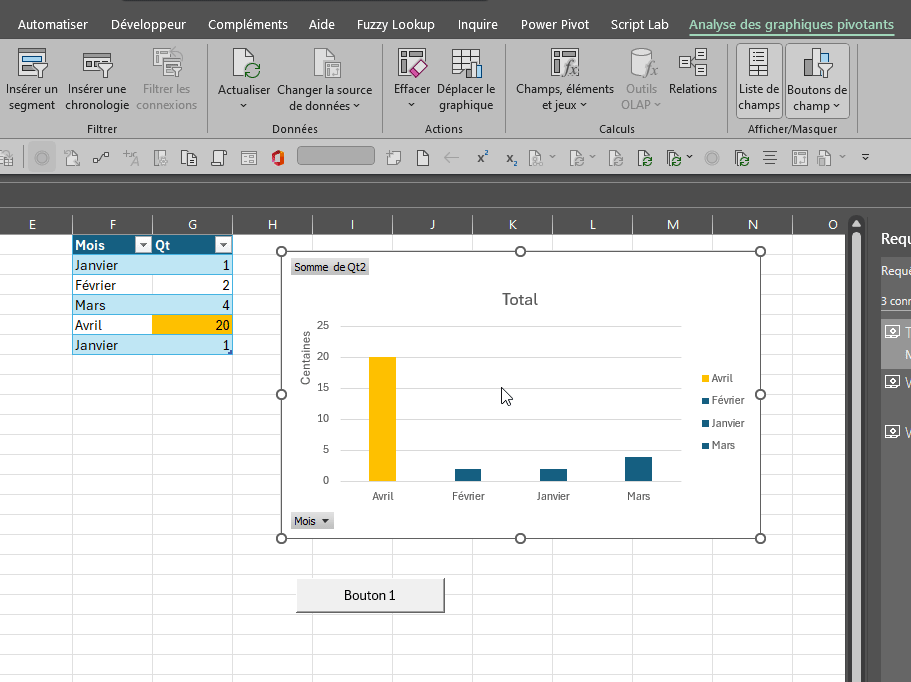Click the Insérer un segment icon
This screenshot has width=911, height=682.
click(x=31, y=63)
